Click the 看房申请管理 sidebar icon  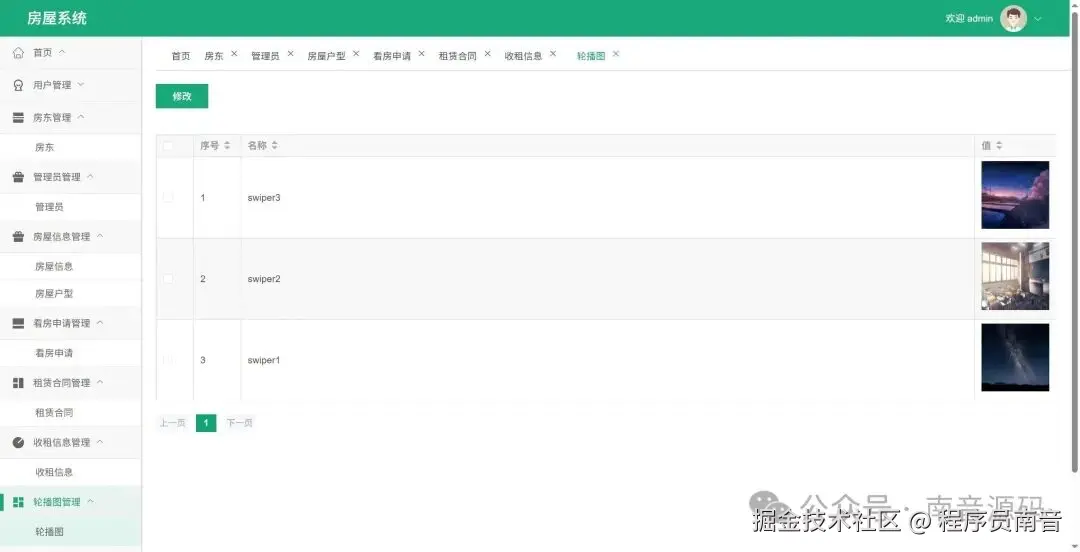(x=19, y=323)
